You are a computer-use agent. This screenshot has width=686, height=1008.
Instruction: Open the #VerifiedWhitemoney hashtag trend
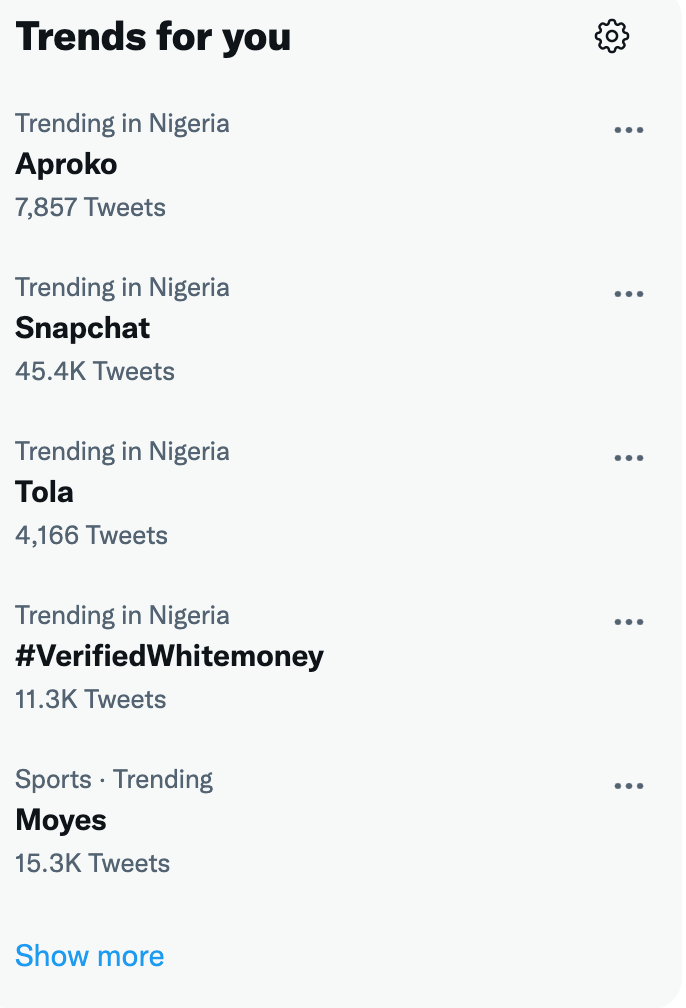click(170, 656)
